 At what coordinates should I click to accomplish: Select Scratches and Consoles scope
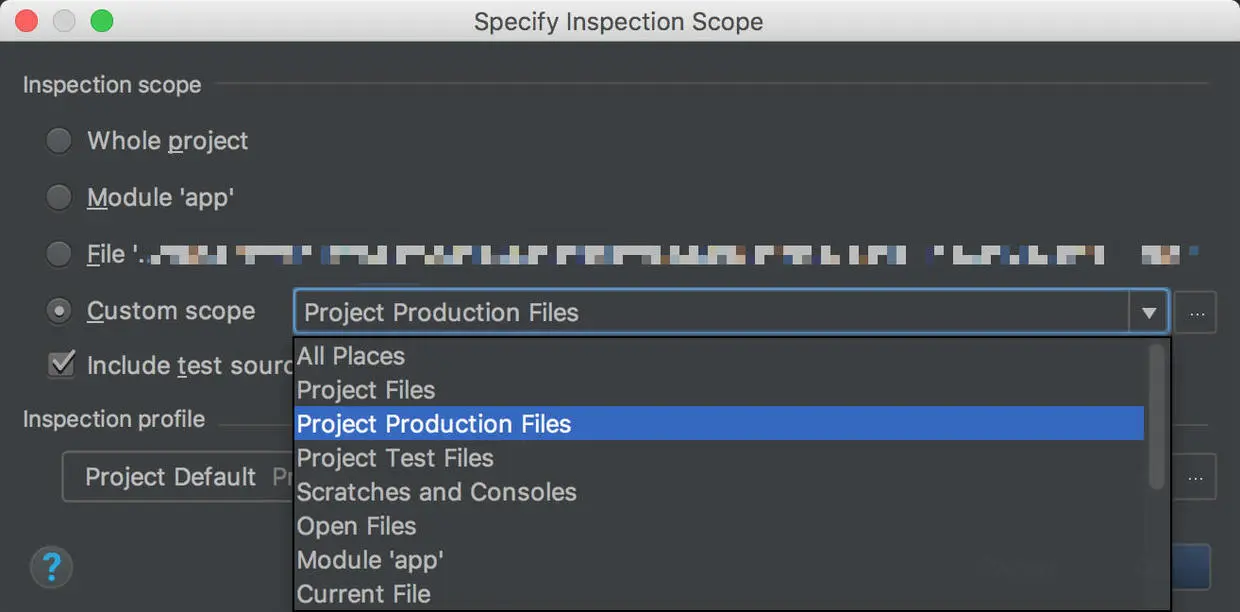[x=437, y=492]
